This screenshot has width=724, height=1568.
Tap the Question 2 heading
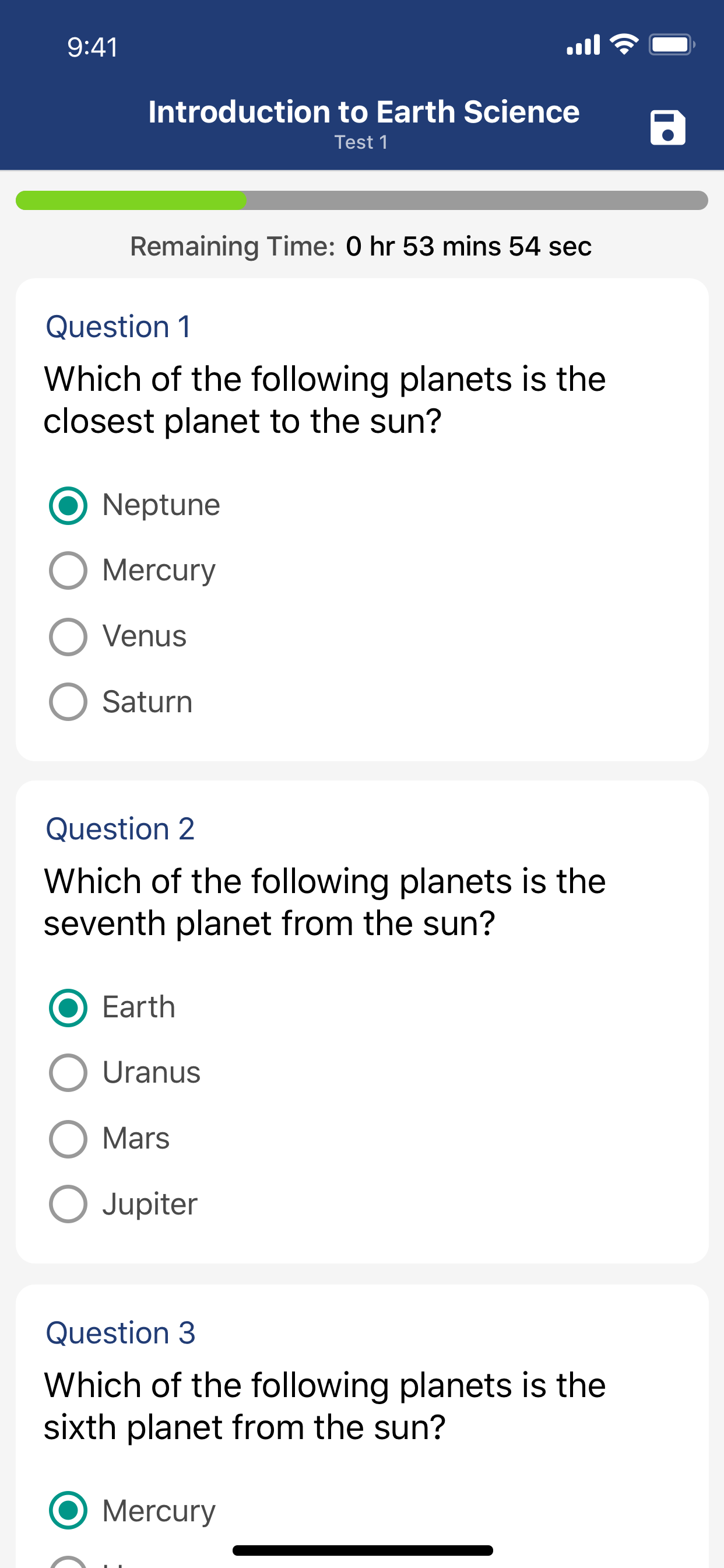tap(121, 829)
